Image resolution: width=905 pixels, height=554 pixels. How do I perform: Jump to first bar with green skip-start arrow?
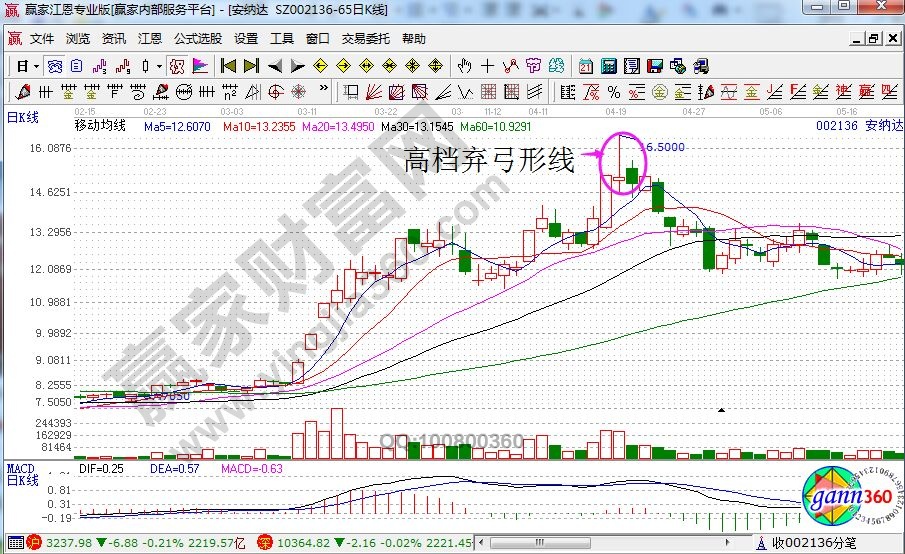[229, 66]
